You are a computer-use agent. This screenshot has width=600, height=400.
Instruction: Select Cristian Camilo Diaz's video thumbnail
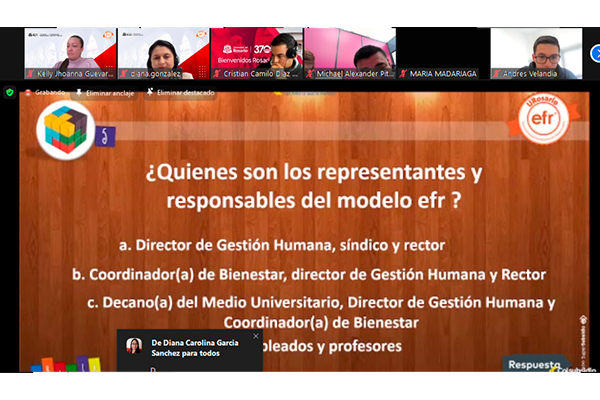[x=255, y=53]
